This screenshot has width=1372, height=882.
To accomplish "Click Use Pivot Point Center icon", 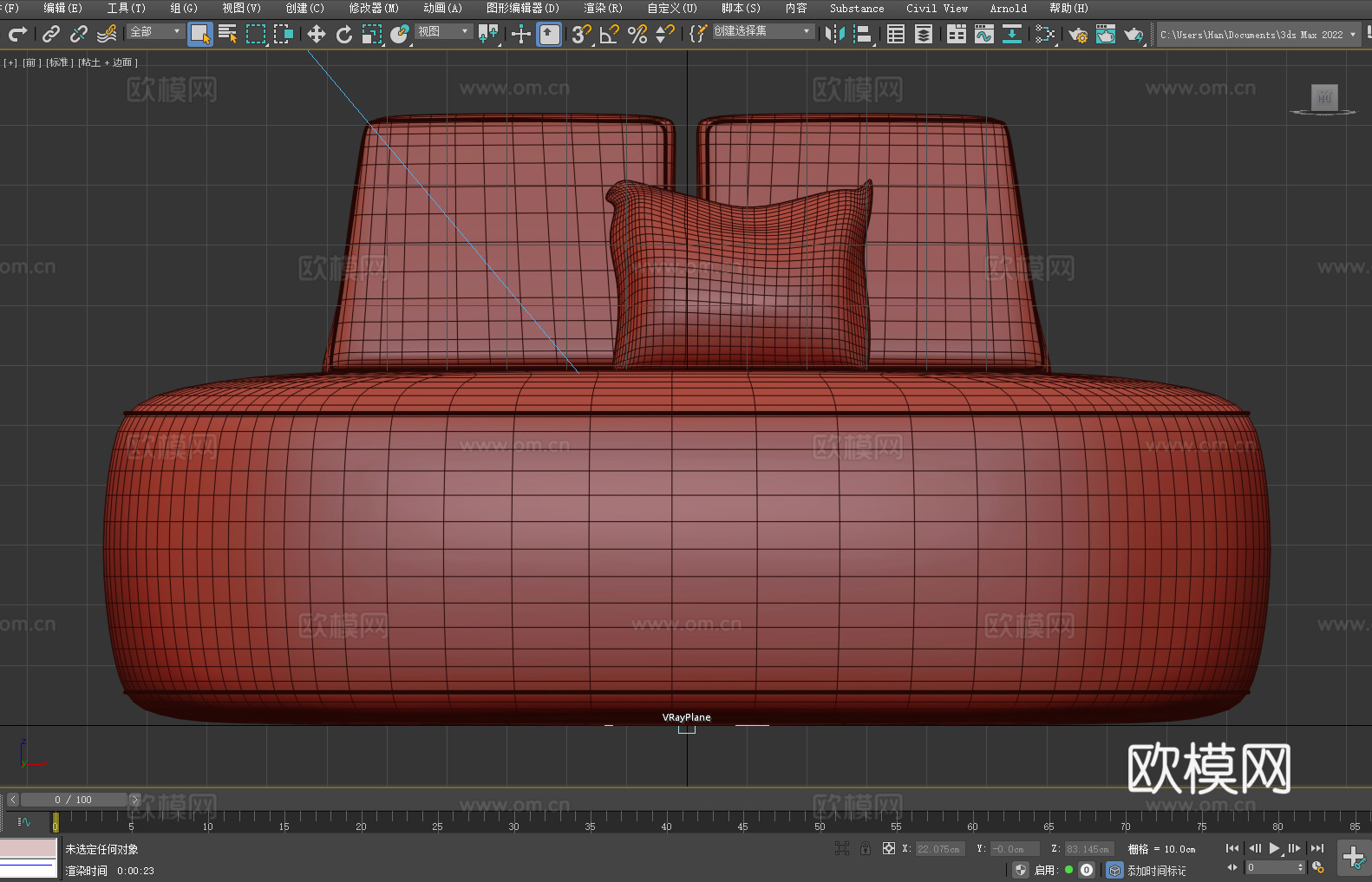I will click(488, 34).
